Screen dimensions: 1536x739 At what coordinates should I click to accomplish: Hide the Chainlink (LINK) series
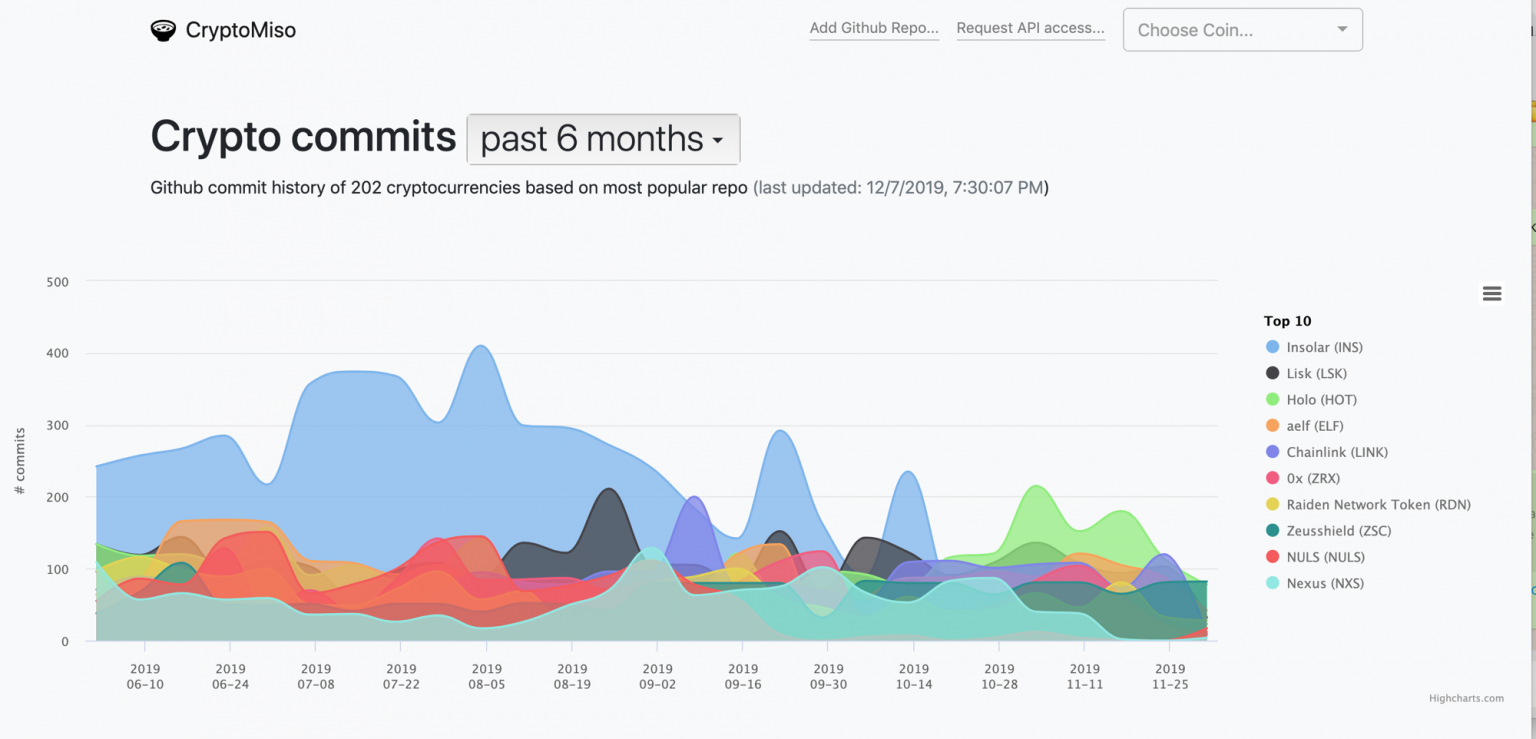pyautogui.click(x=1326, y=452)
